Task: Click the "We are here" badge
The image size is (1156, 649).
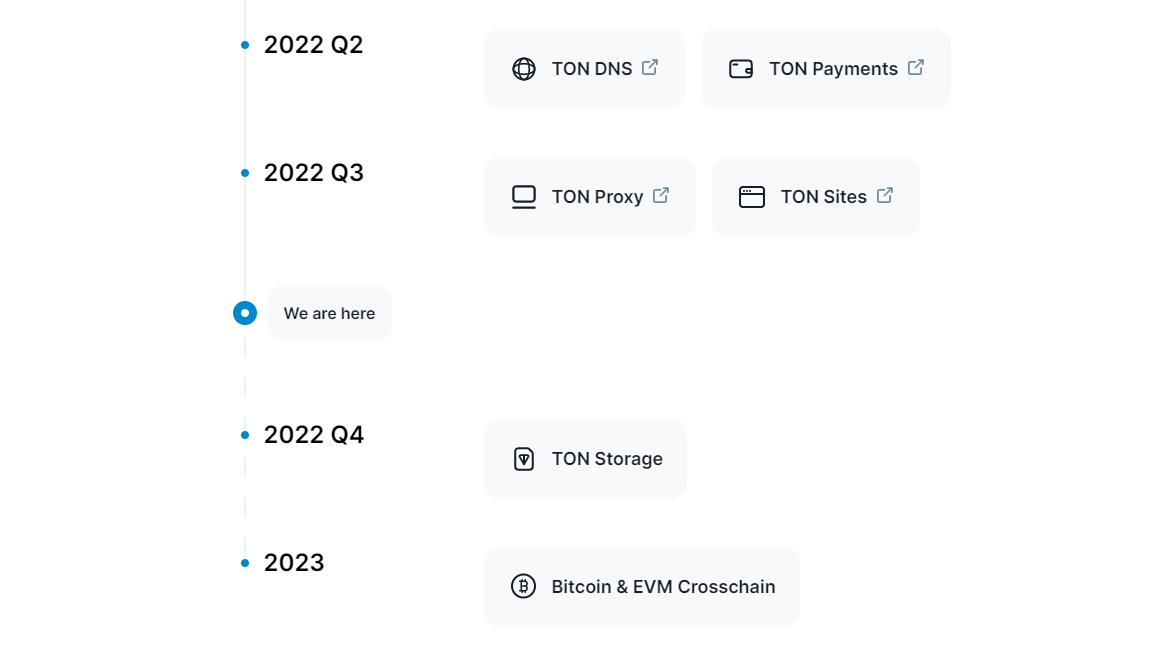Action: coord(330,313)
